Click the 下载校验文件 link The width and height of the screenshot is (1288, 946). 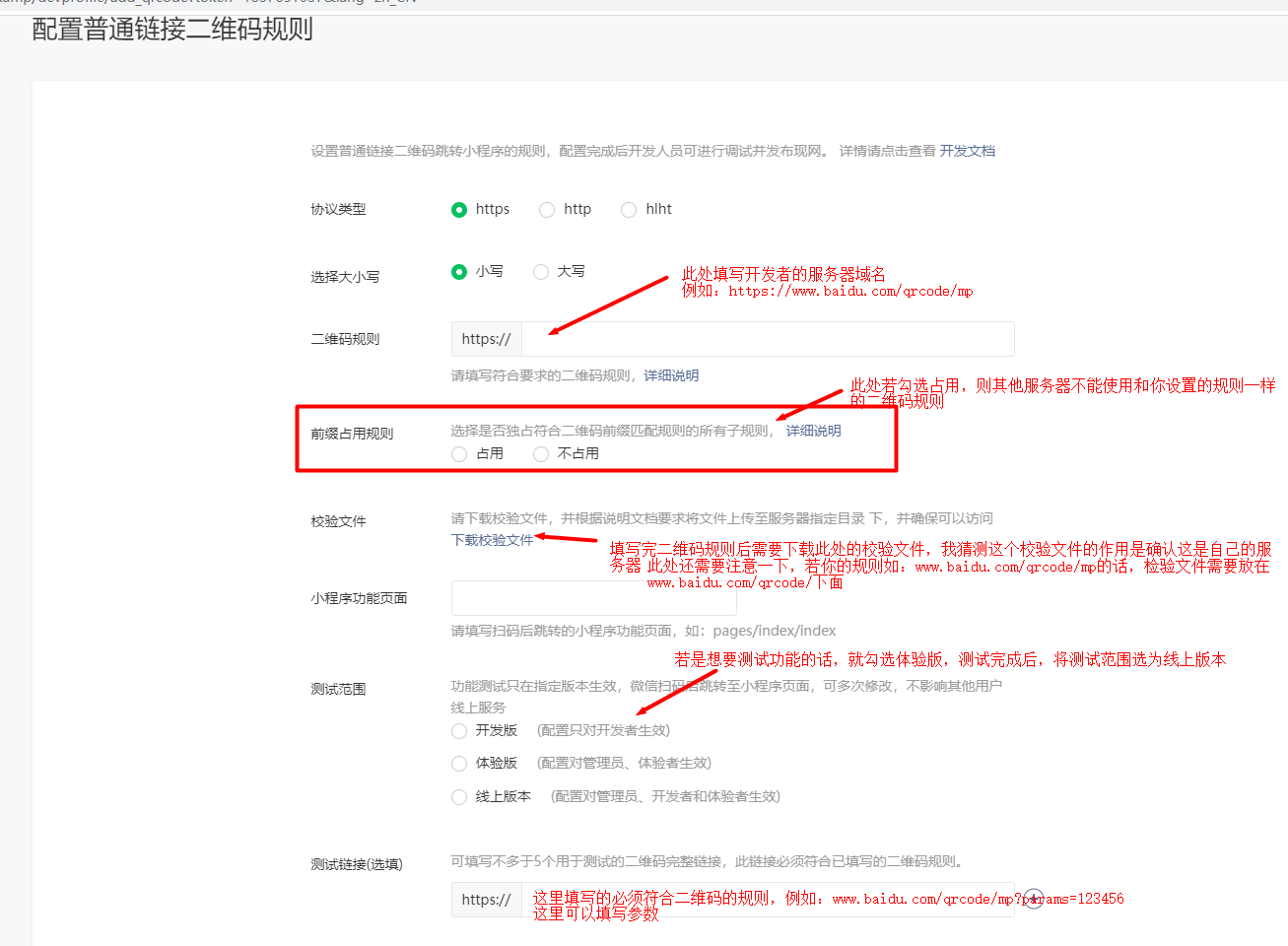tap(493, 540)
